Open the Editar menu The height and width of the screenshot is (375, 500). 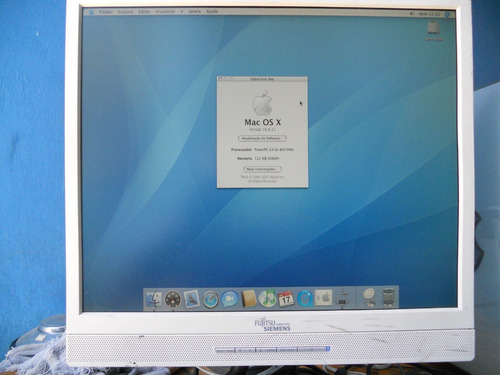144,12
